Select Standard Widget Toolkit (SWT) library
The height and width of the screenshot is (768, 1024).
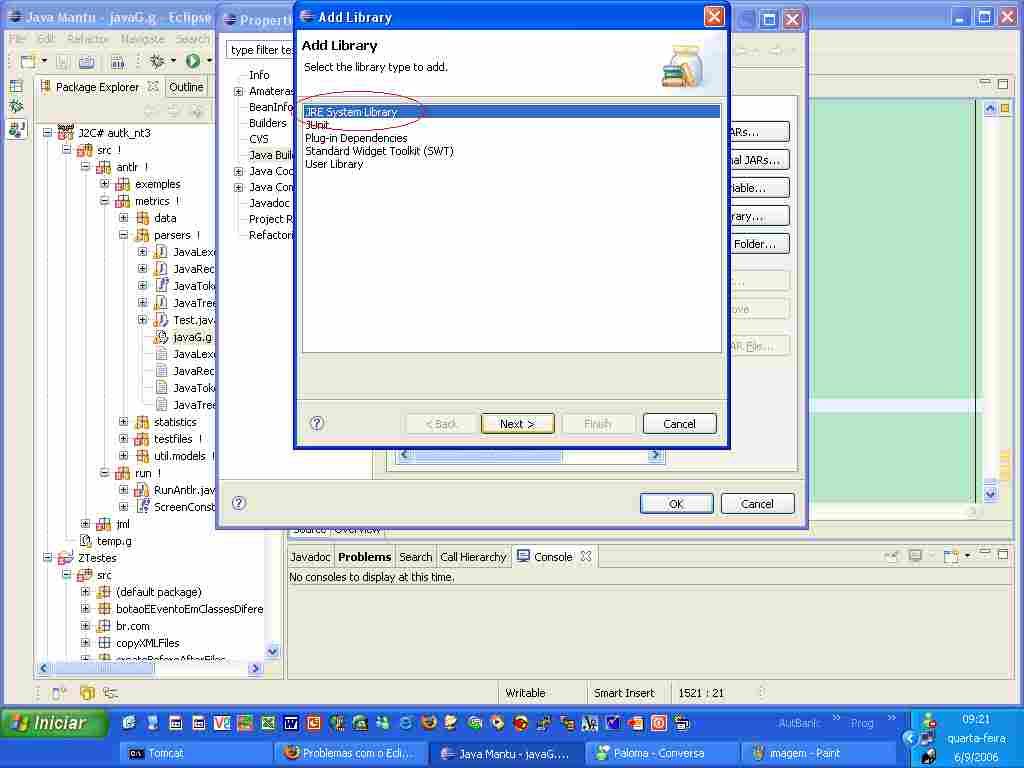pyautogui.click(x=379, y=151)
